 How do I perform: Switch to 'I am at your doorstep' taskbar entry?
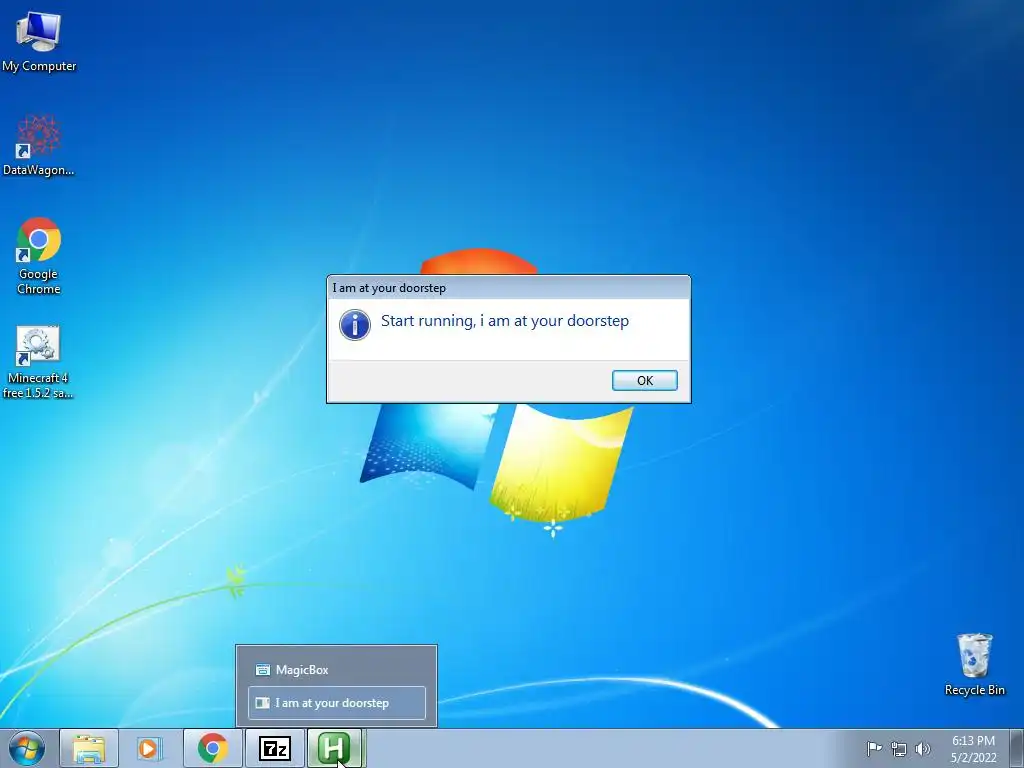click(x=336, y=703)
